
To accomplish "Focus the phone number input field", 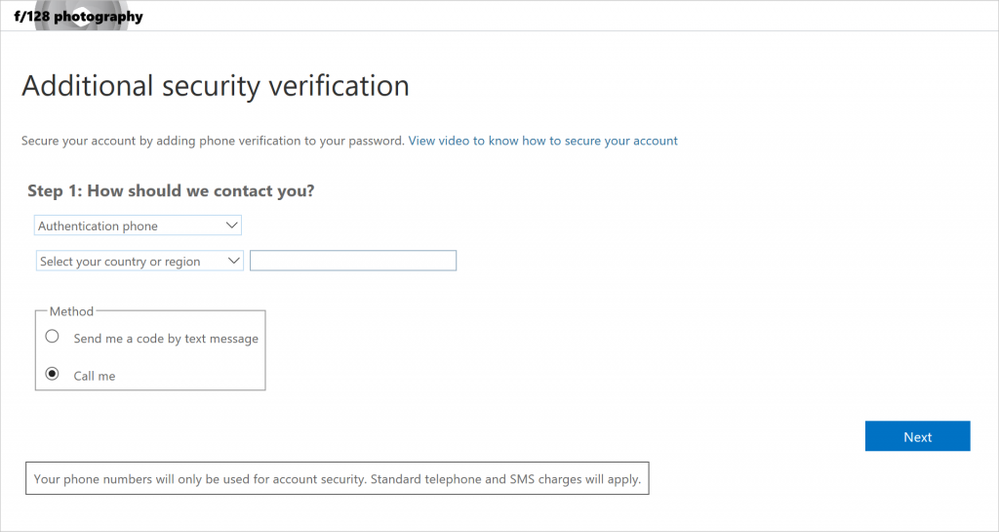I will (x=353, y=261).
